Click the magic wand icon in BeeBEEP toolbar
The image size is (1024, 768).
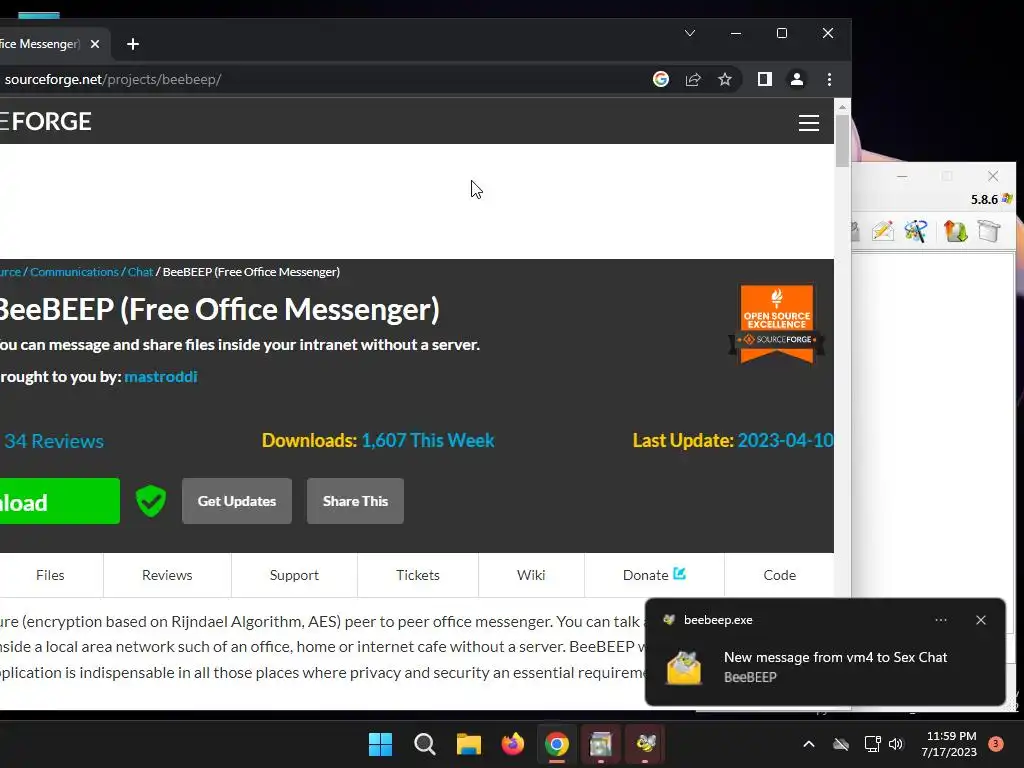916,231
